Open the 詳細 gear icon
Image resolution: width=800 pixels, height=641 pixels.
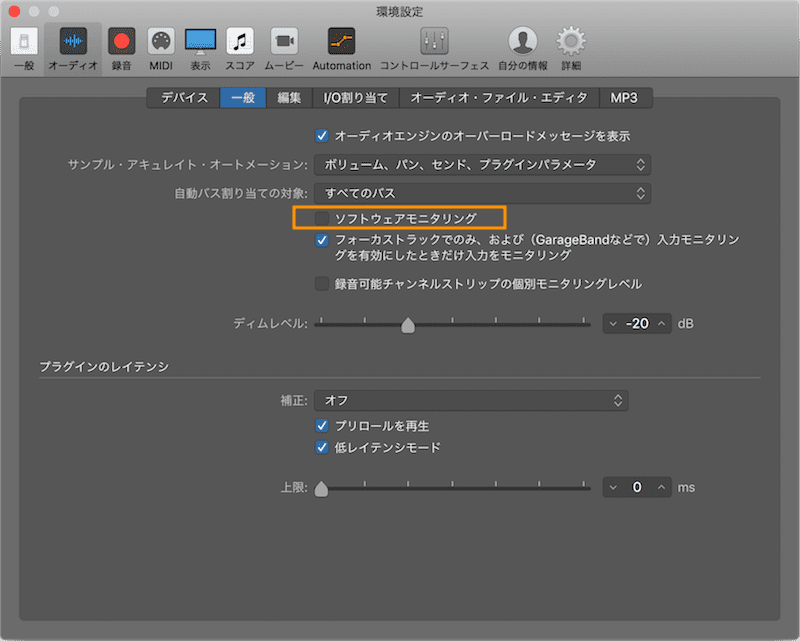point(571,41)
